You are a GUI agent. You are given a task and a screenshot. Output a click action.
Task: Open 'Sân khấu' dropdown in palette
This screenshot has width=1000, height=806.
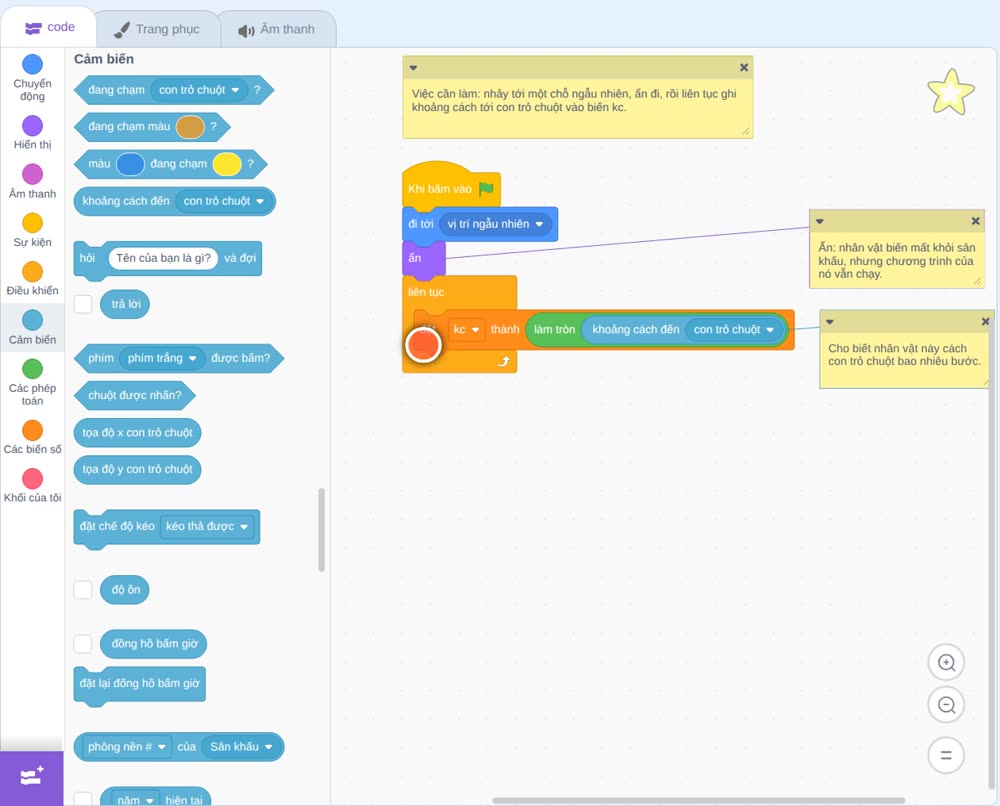click(241, 747)
